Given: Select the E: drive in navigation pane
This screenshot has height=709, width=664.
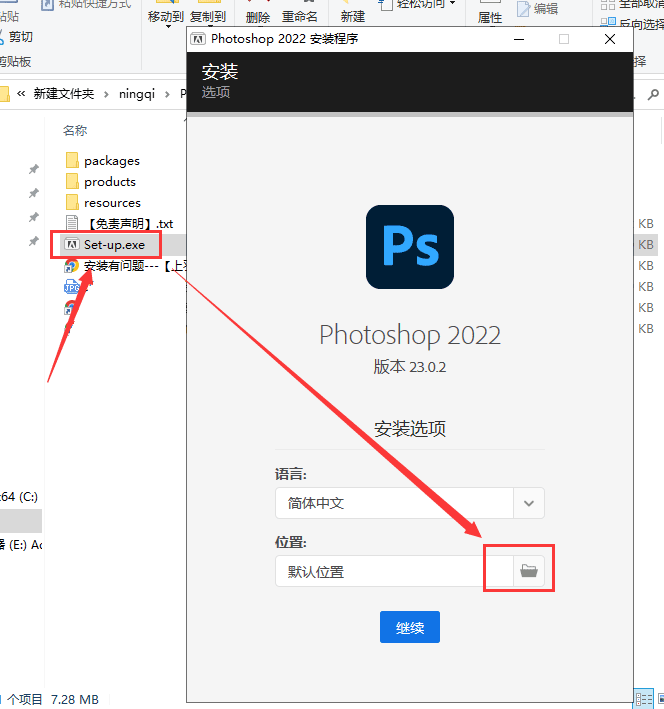Looking at the screenshot, I should click(21, 545).
